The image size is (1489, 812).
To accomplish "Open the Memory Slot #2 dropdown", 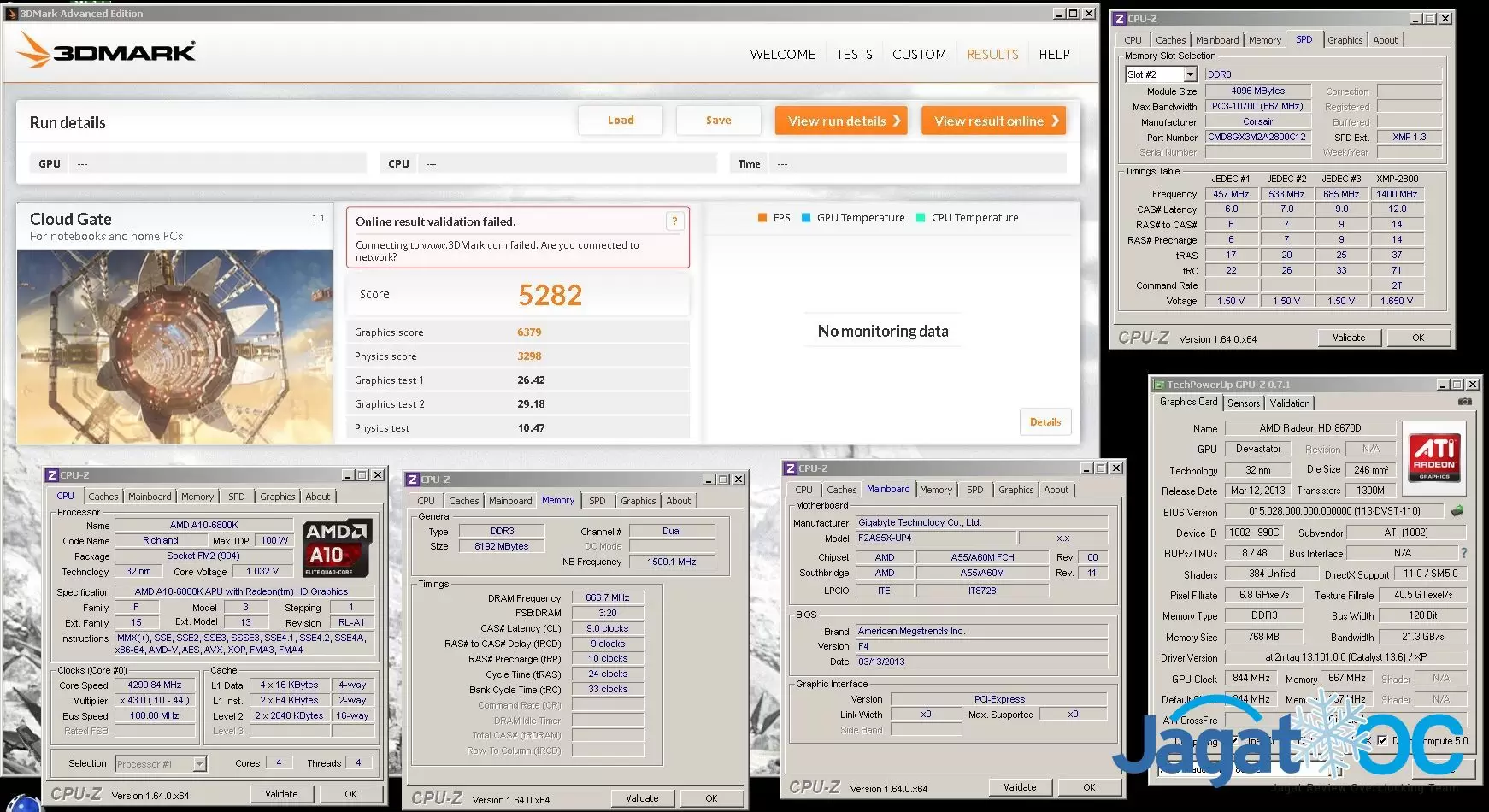I will click(1190, 74).
